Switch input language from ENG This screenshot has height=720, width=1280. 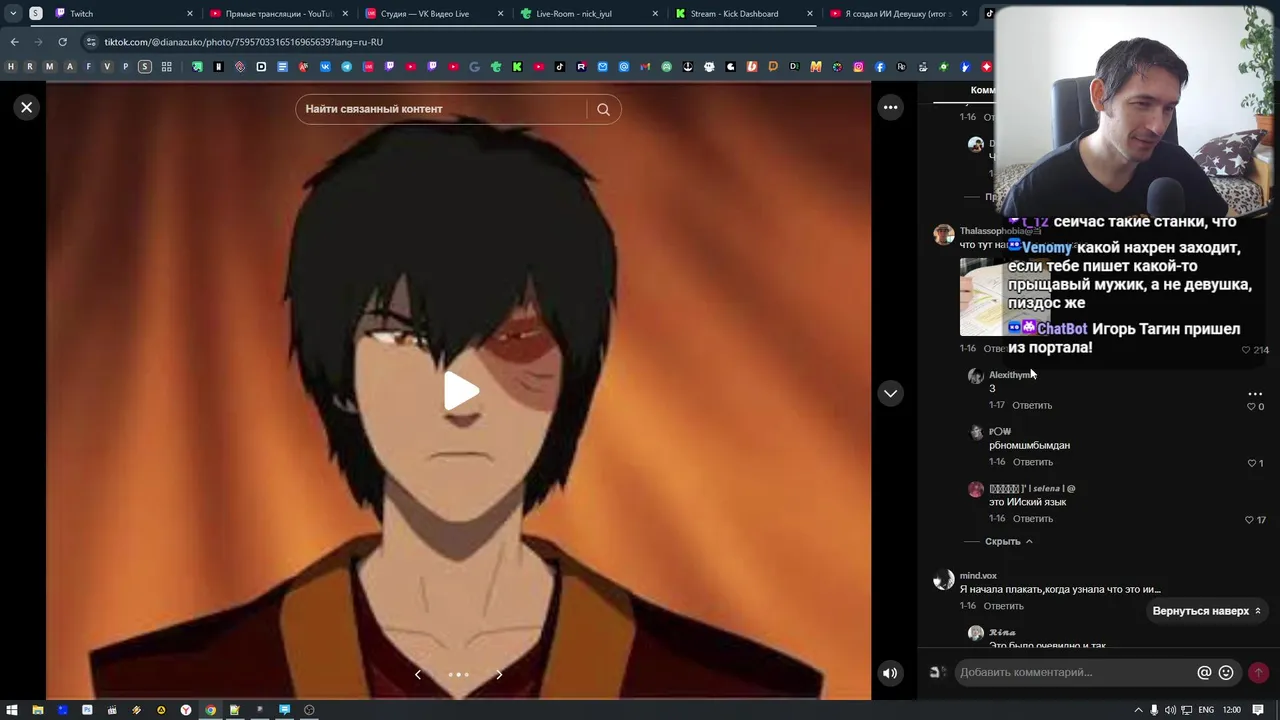(1206, 710)
